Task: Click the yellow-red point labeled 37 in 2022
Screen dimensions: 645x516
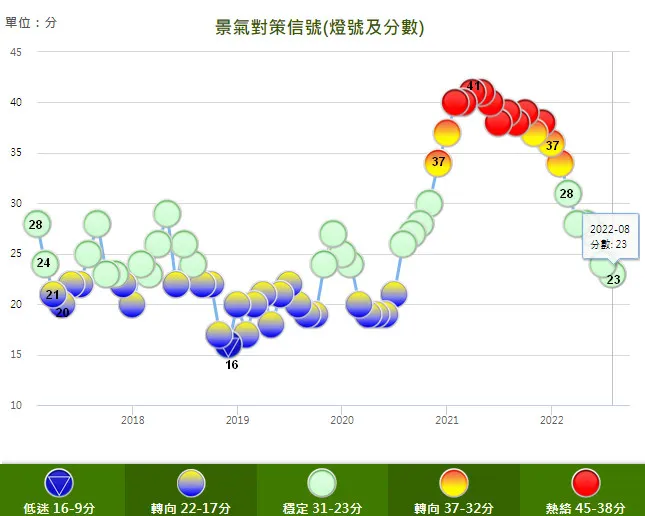Action: (x=552, y=145)
